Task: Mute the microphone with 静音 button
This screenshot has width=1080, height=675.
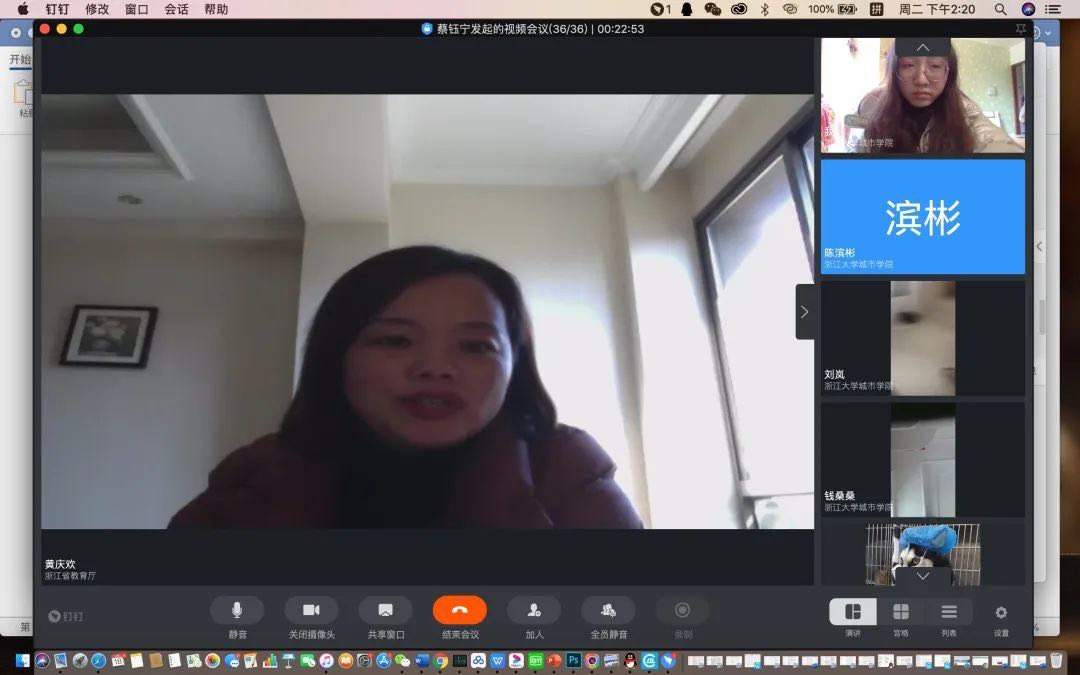Action: coord(237,610)
